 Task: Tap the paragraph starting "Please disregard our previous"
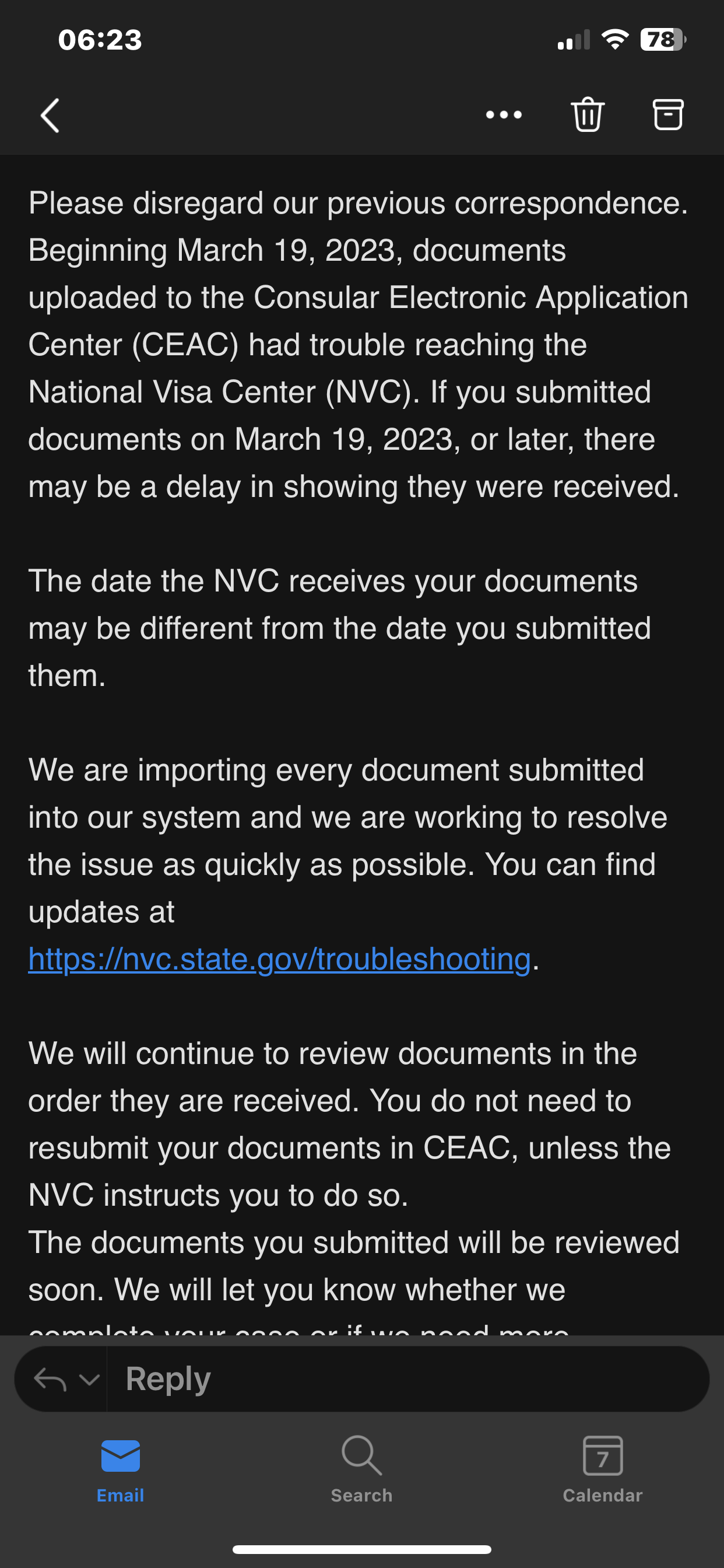pos(359,345)
